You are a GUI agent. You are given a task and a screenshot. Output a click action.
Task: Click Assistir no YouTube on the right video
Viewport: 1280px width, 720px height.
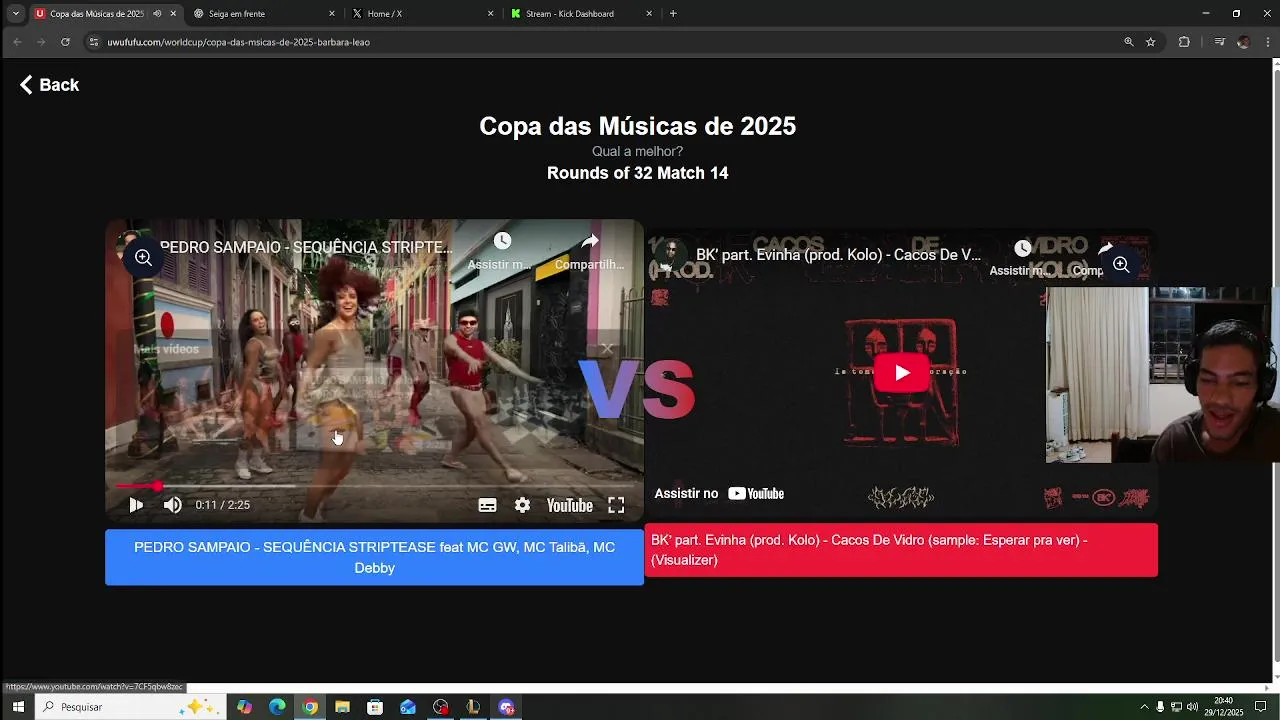719,493
